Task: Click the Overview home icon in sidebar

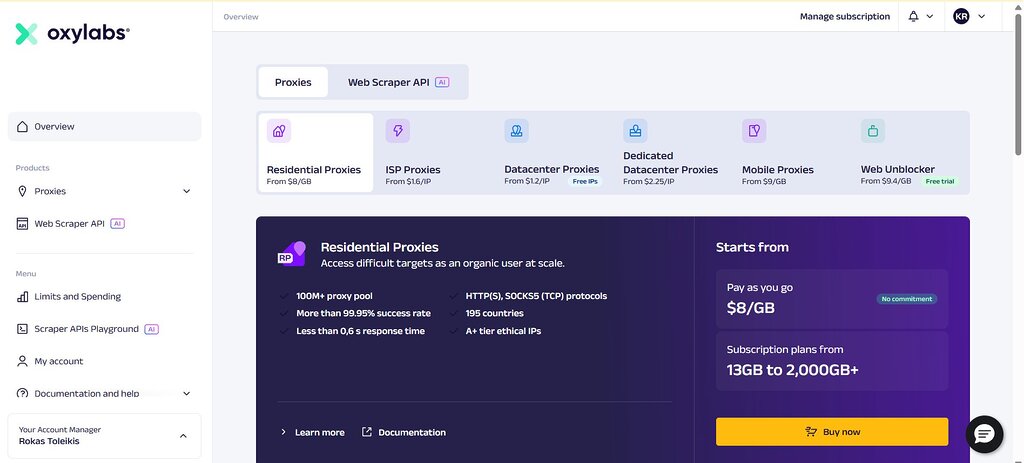Action: [x=22, y=127]
